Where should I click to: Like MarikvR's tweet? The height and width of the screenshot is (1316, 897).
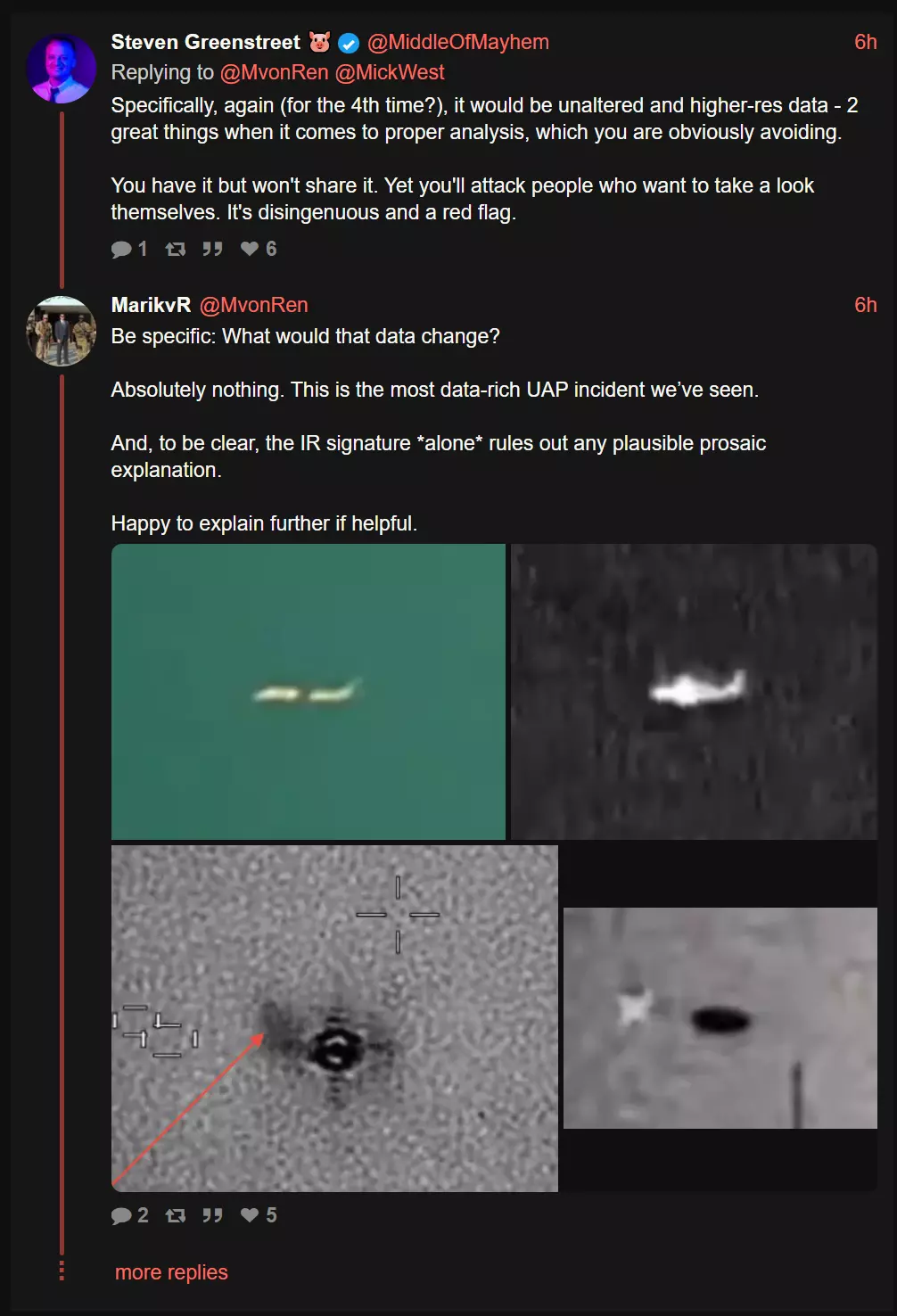pyautogui.click(x=250, y=1215)
